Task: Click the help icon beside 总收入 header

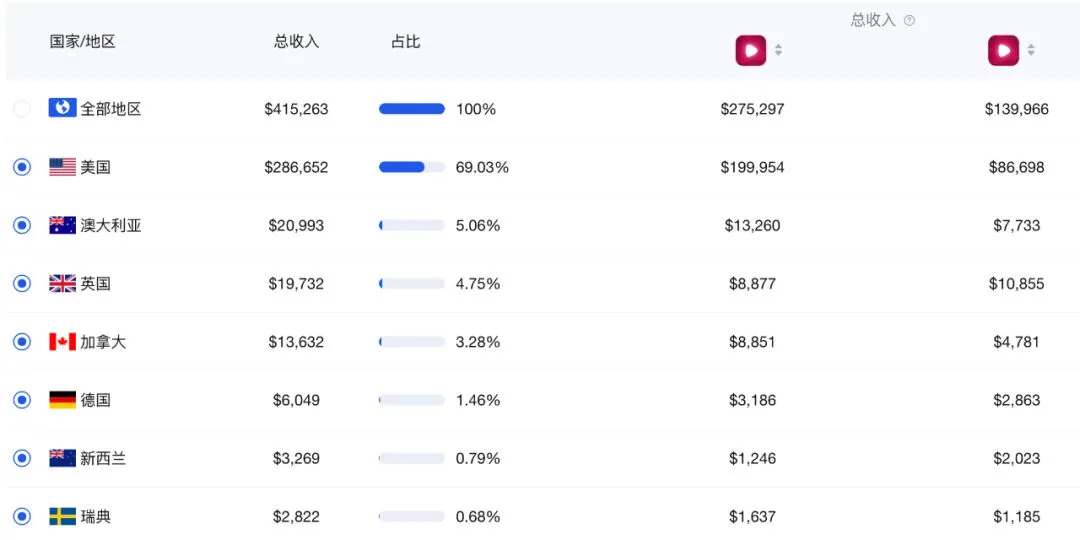Action: (x=909, y=21)
